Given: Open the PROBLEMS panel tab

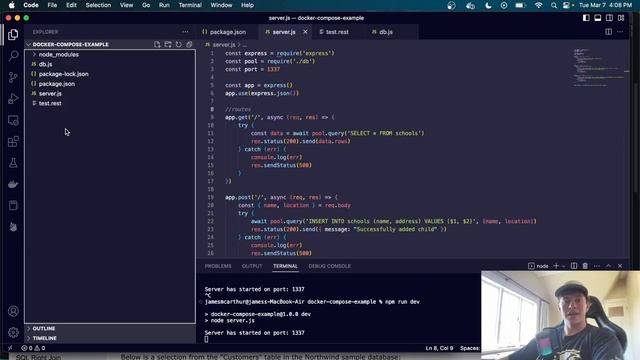Looking at the screenshot, I should click(x=218, y=266).
